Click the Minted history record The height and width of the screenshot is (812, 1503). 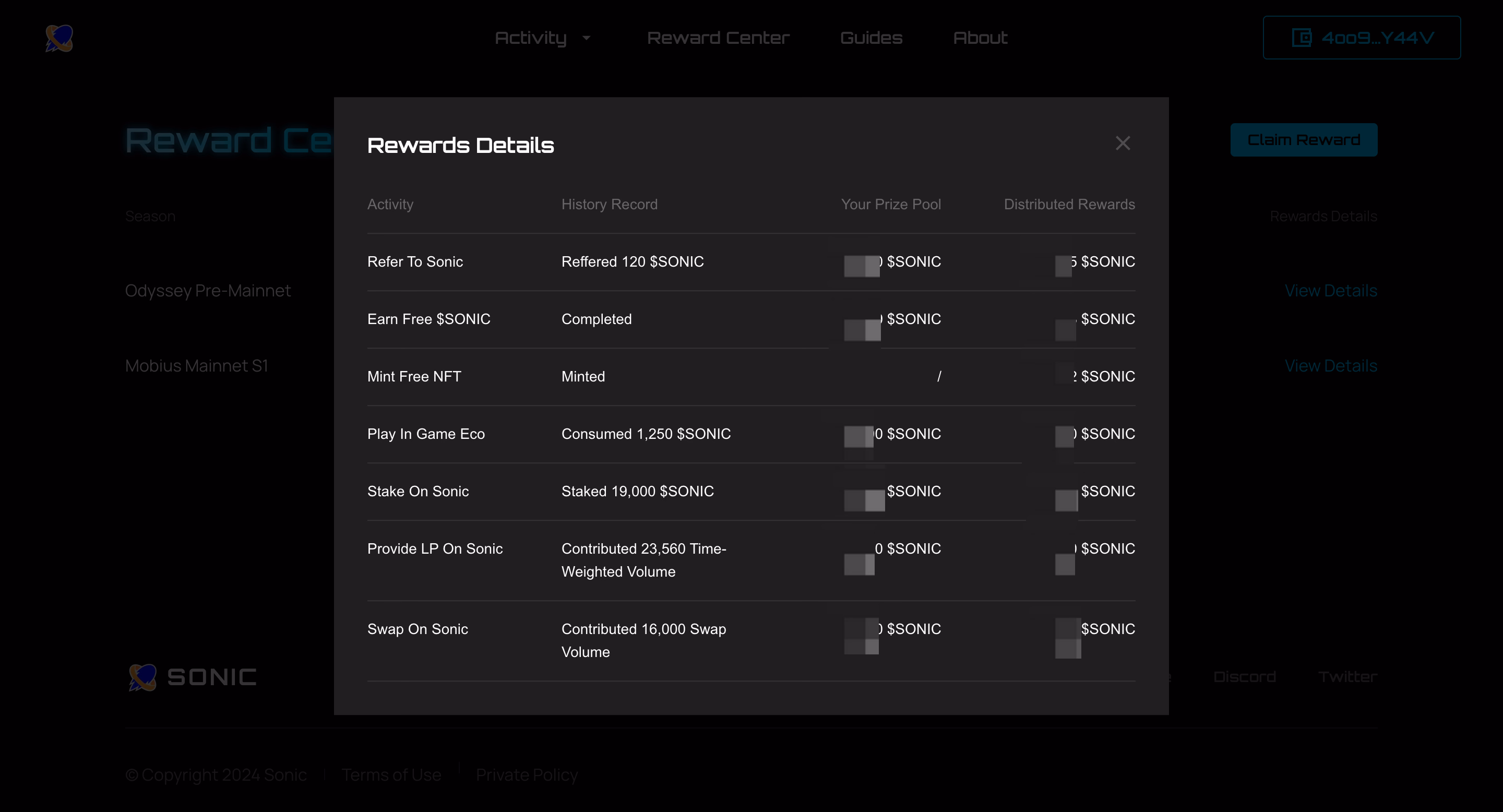coord(583,377)
